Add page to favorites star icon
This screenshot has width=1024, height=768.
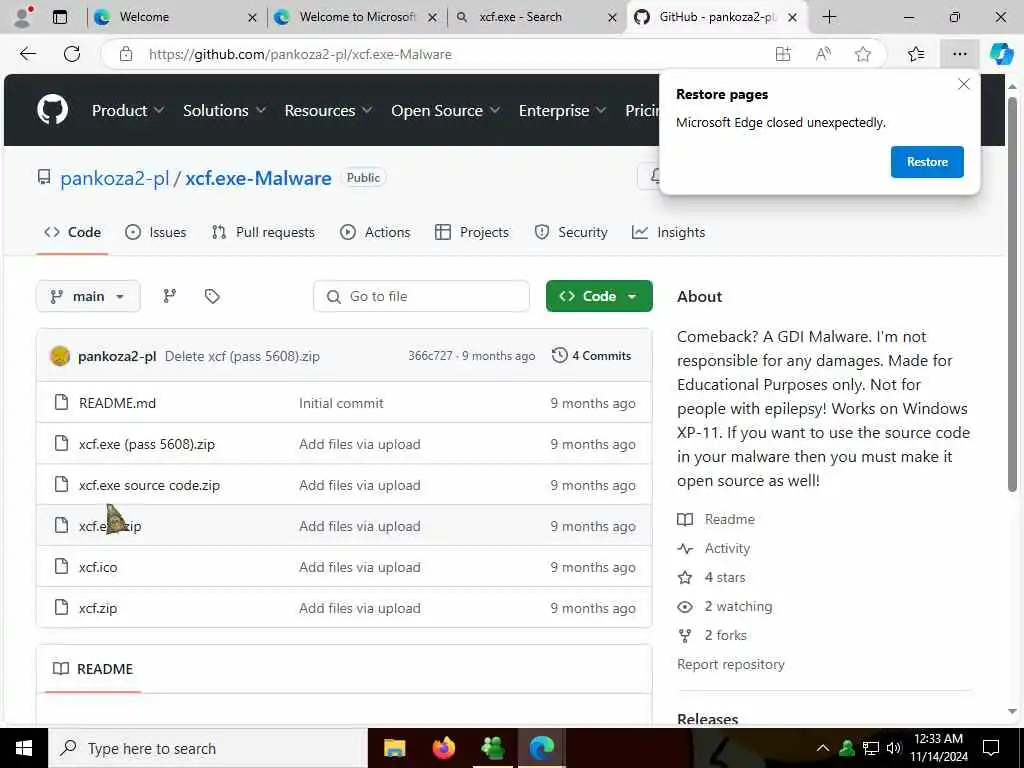[863, 54]
